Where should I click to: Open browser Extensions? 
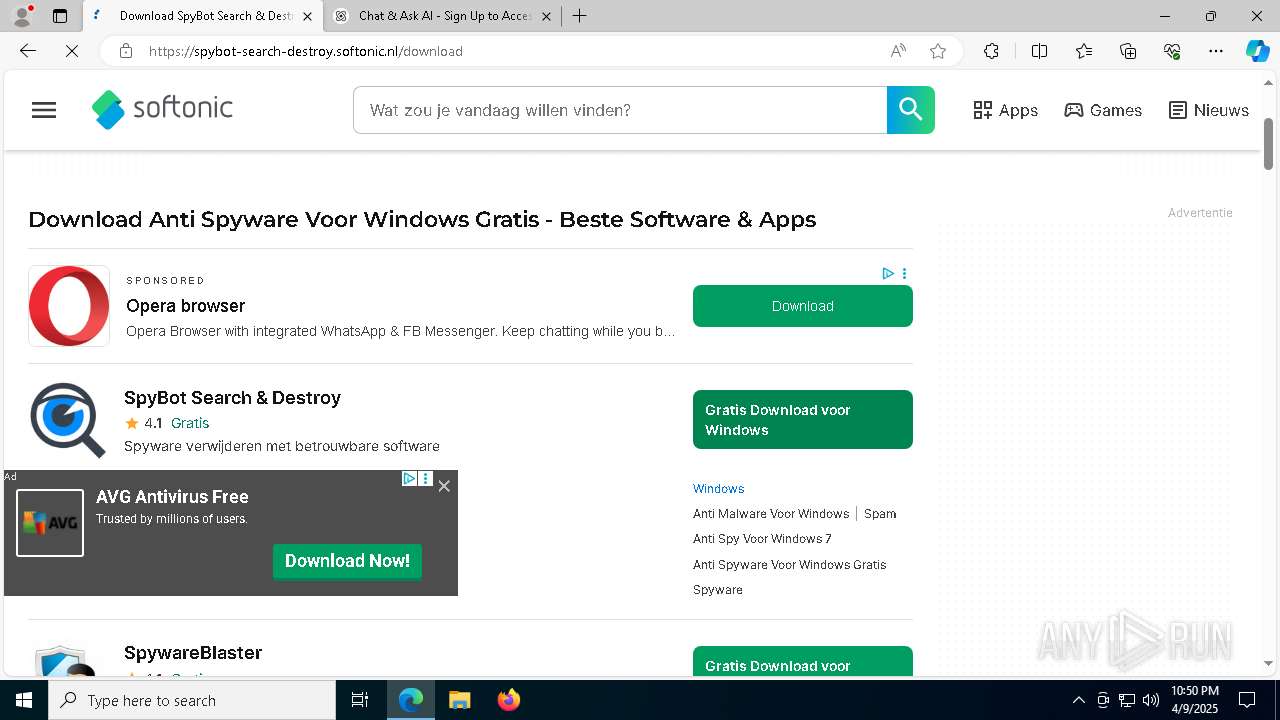tap(991, 51)
